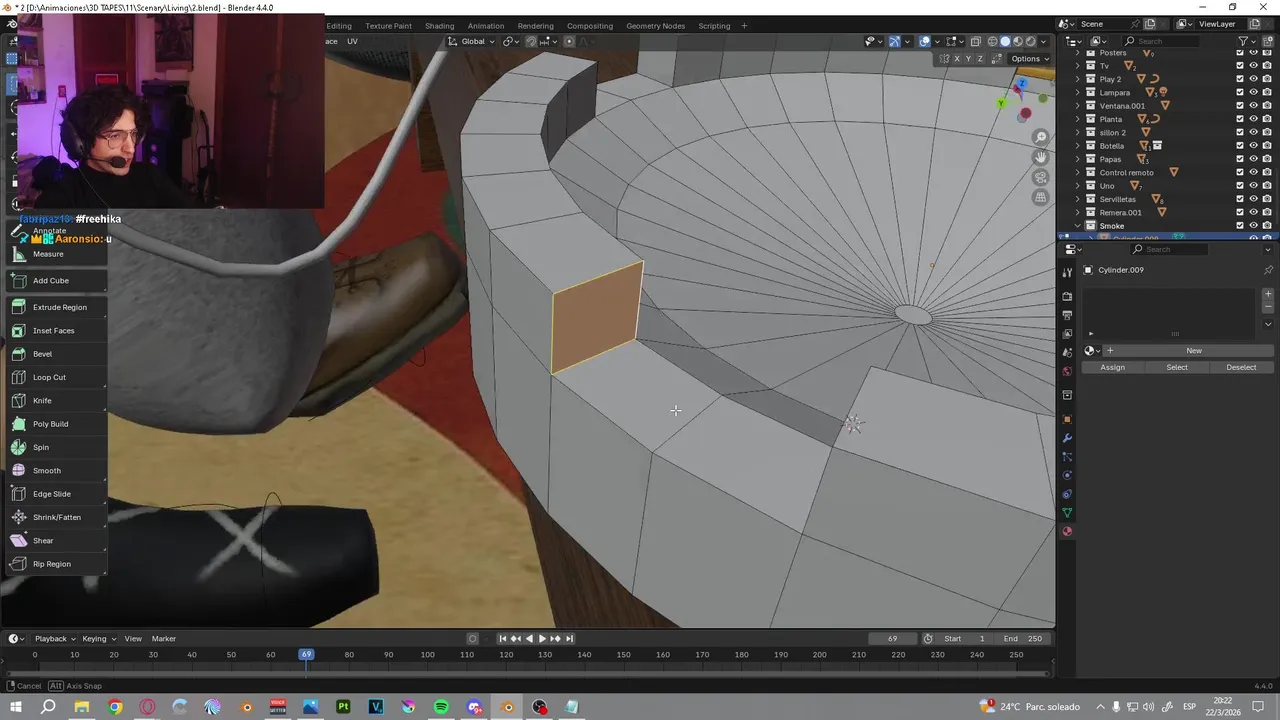The image size is (1280, 720).
Task: Uncheck the Botella collection checkbox
Action: [1240, 146]
